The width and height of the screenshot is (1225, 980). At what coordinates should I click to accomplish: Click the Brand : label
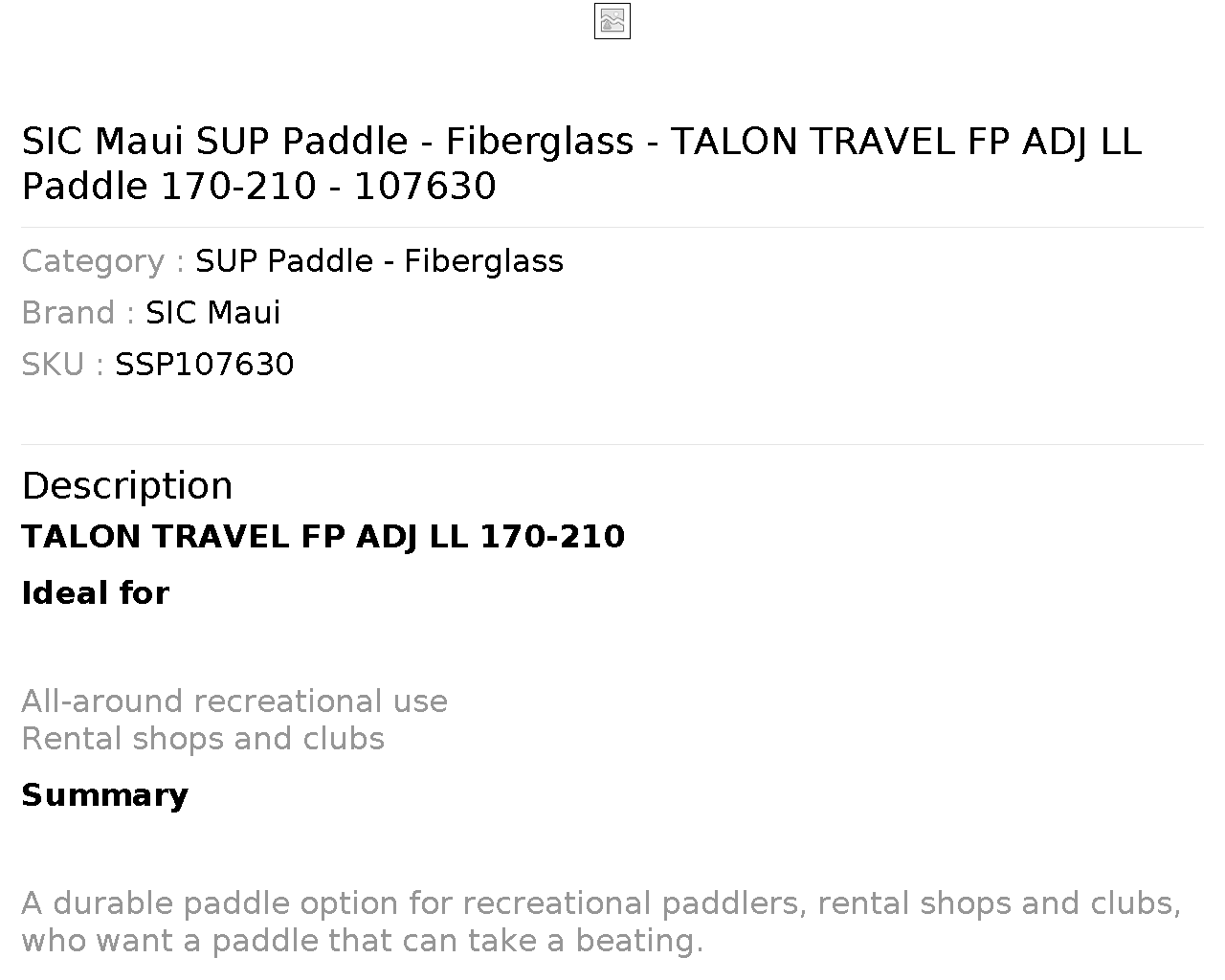point(78,313)
